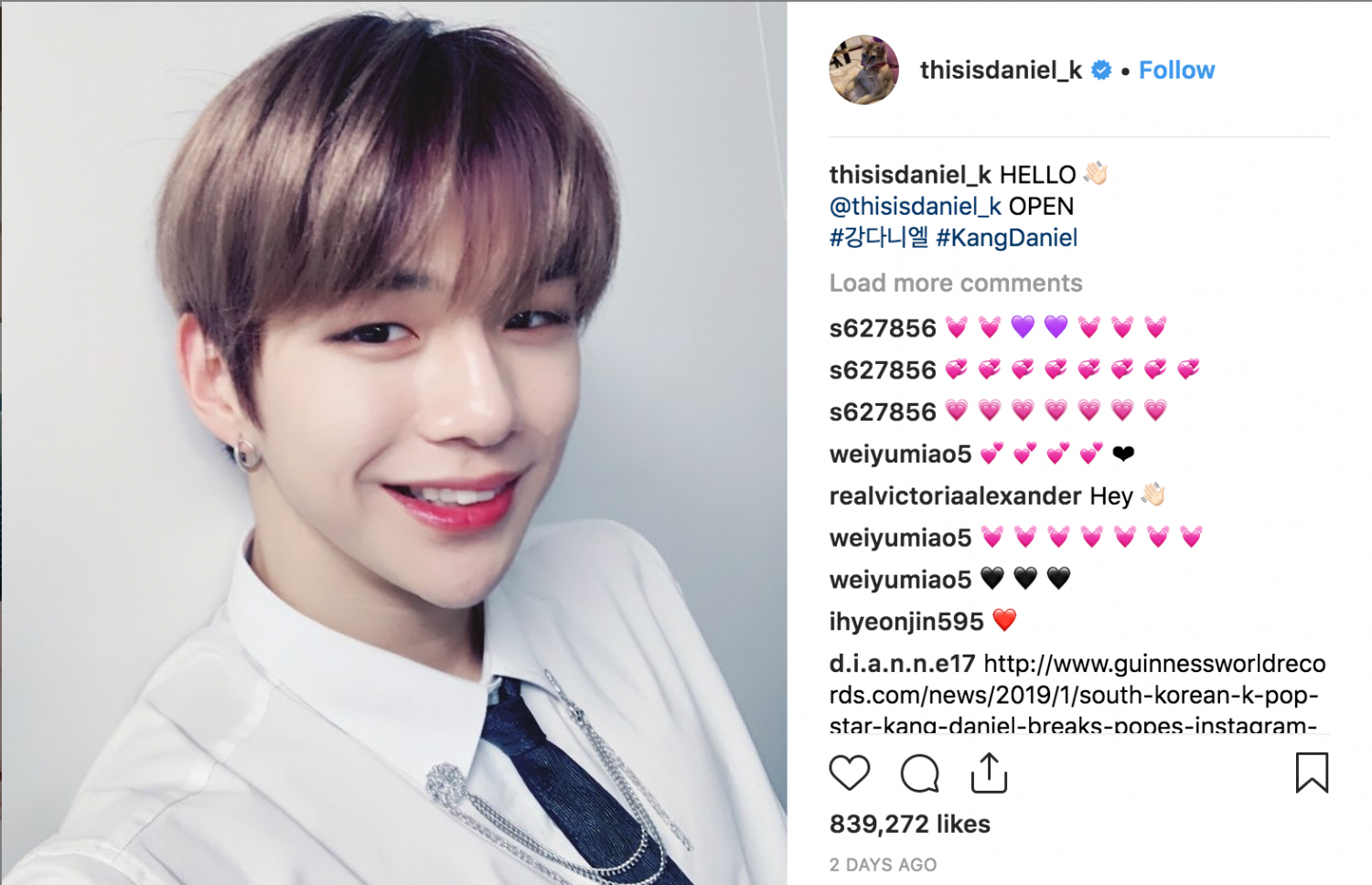Image resolution: width=1372 pixels, height=885 pixels.
Task: Open weiyumiao5's profile from the black hearts comment
Action: pos(901,580)
